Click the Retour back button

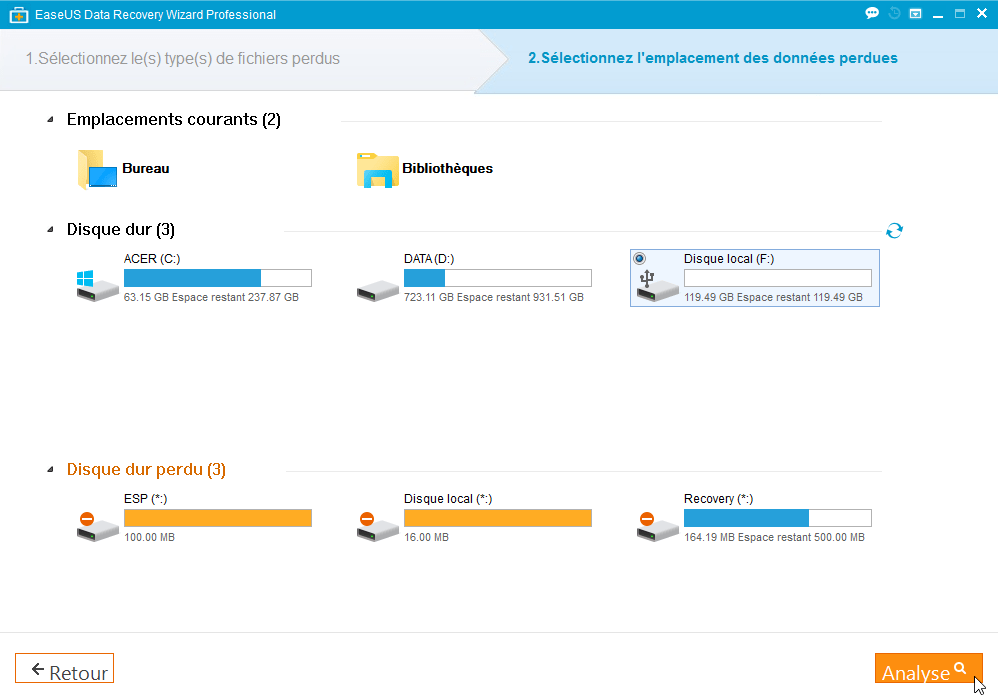(64, 668)
